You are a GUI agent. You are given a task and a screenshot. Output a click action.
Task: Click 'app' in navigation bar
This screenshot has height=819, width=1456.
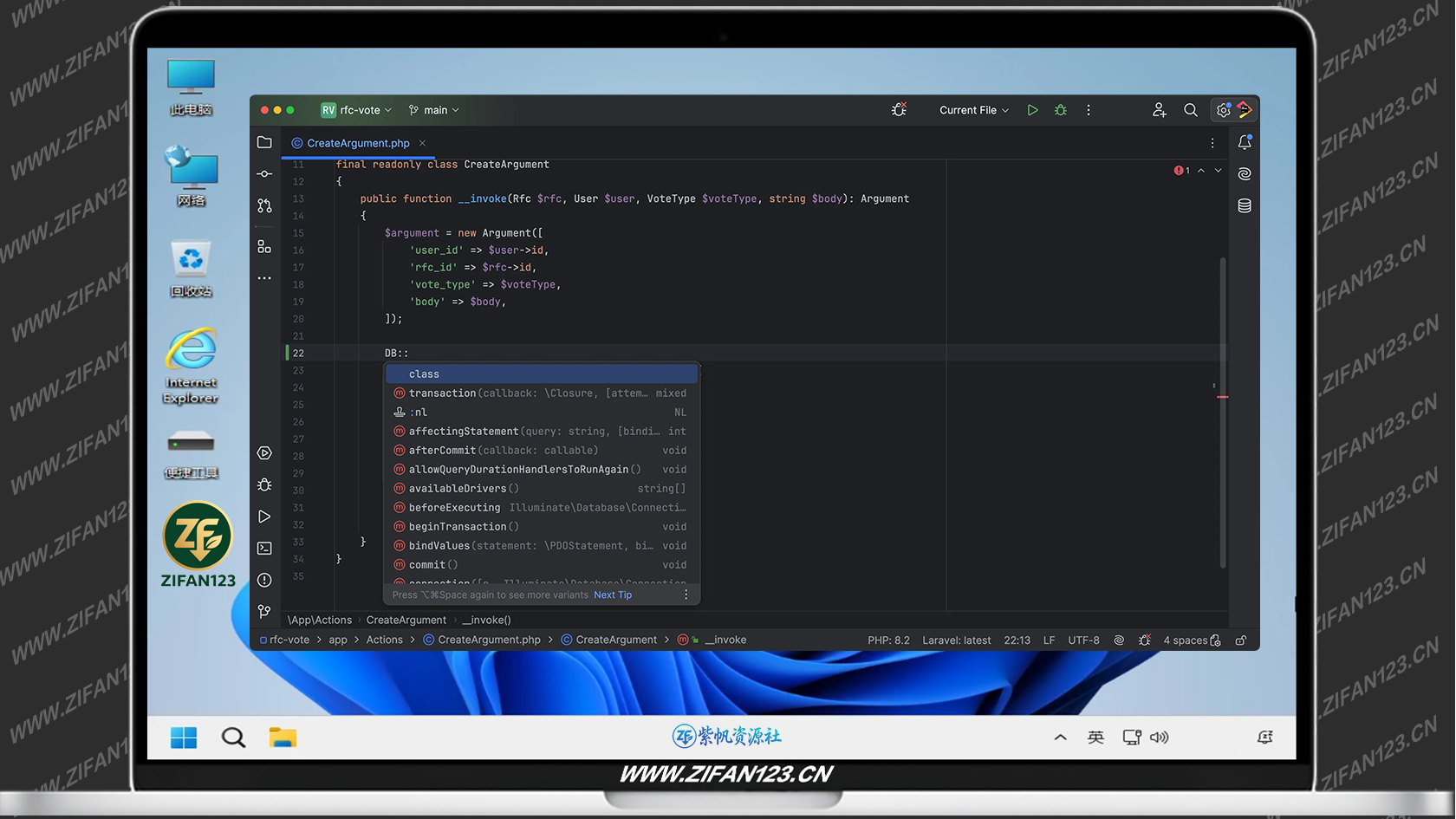(338, 640)
